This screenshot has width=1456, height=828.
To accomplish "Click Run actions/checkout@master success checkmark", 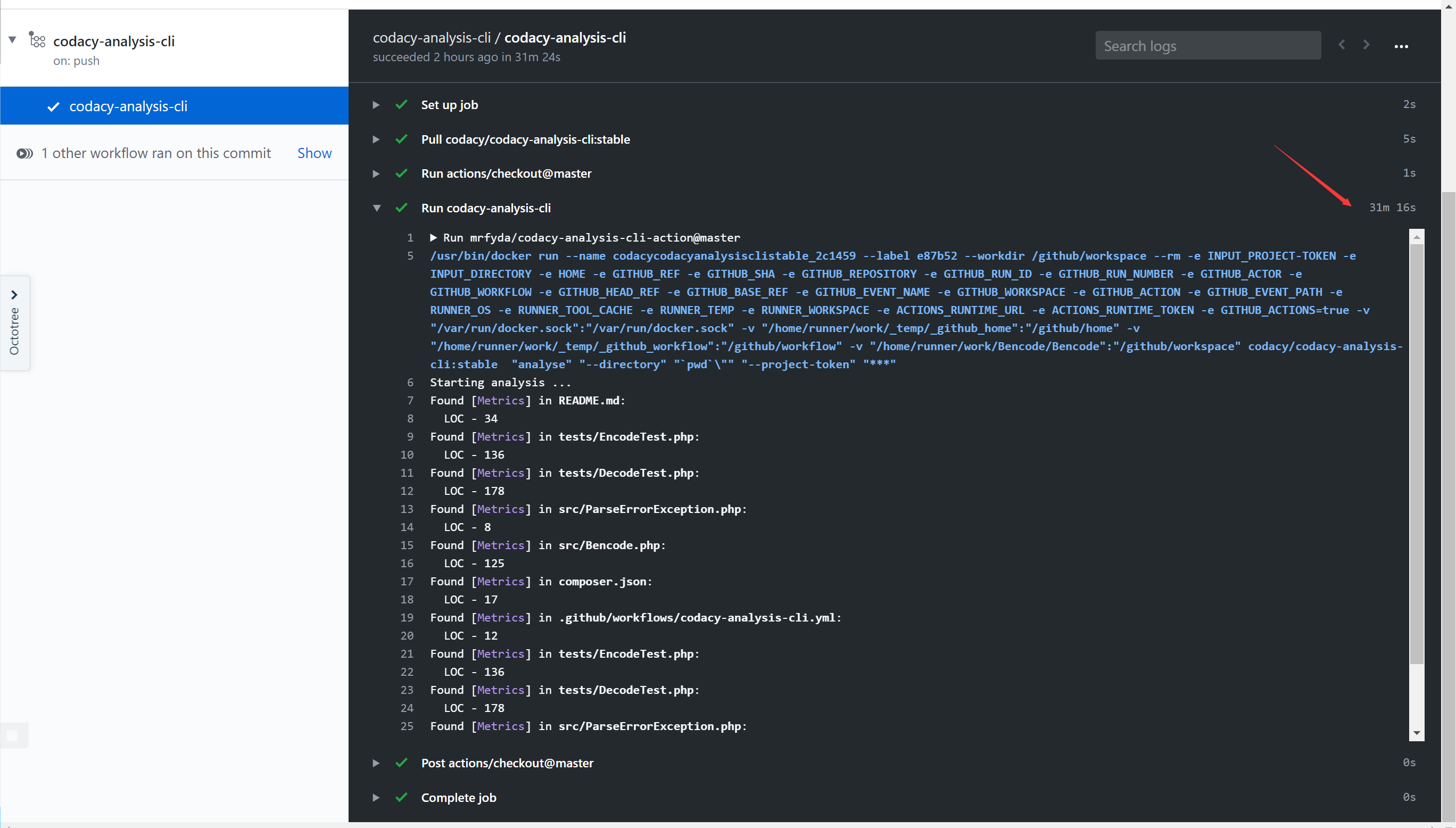I will point(401,173).
